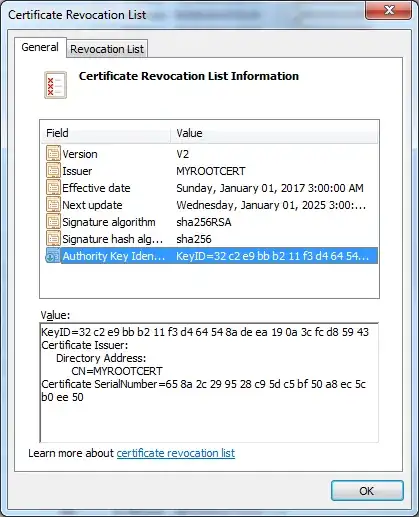Select the Wednesday, January 01, 2025 value

click(x=271, y=205)
